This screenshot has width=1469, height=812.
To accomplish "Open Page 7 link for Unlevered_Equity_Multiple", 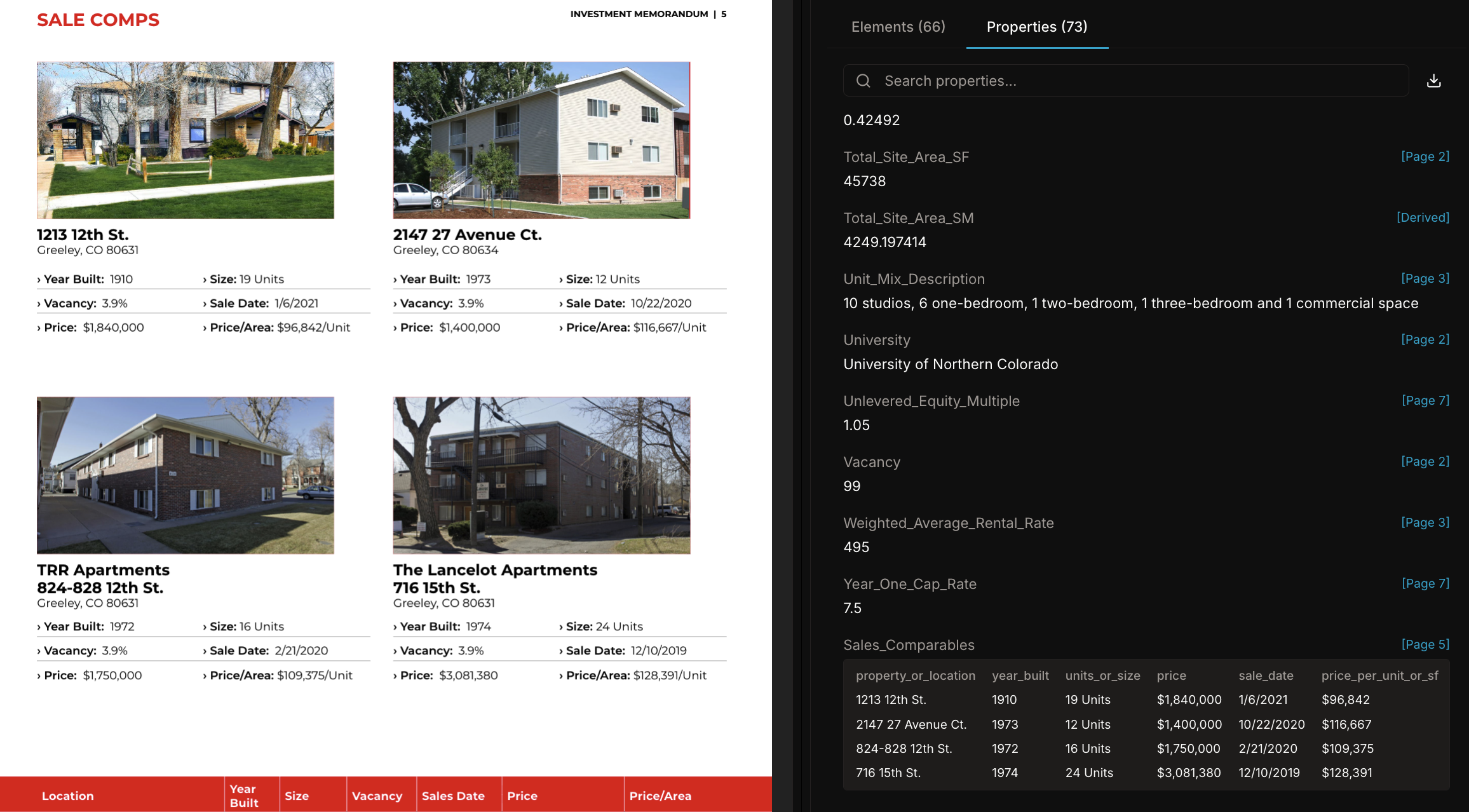I will [x=1425, y=400].
